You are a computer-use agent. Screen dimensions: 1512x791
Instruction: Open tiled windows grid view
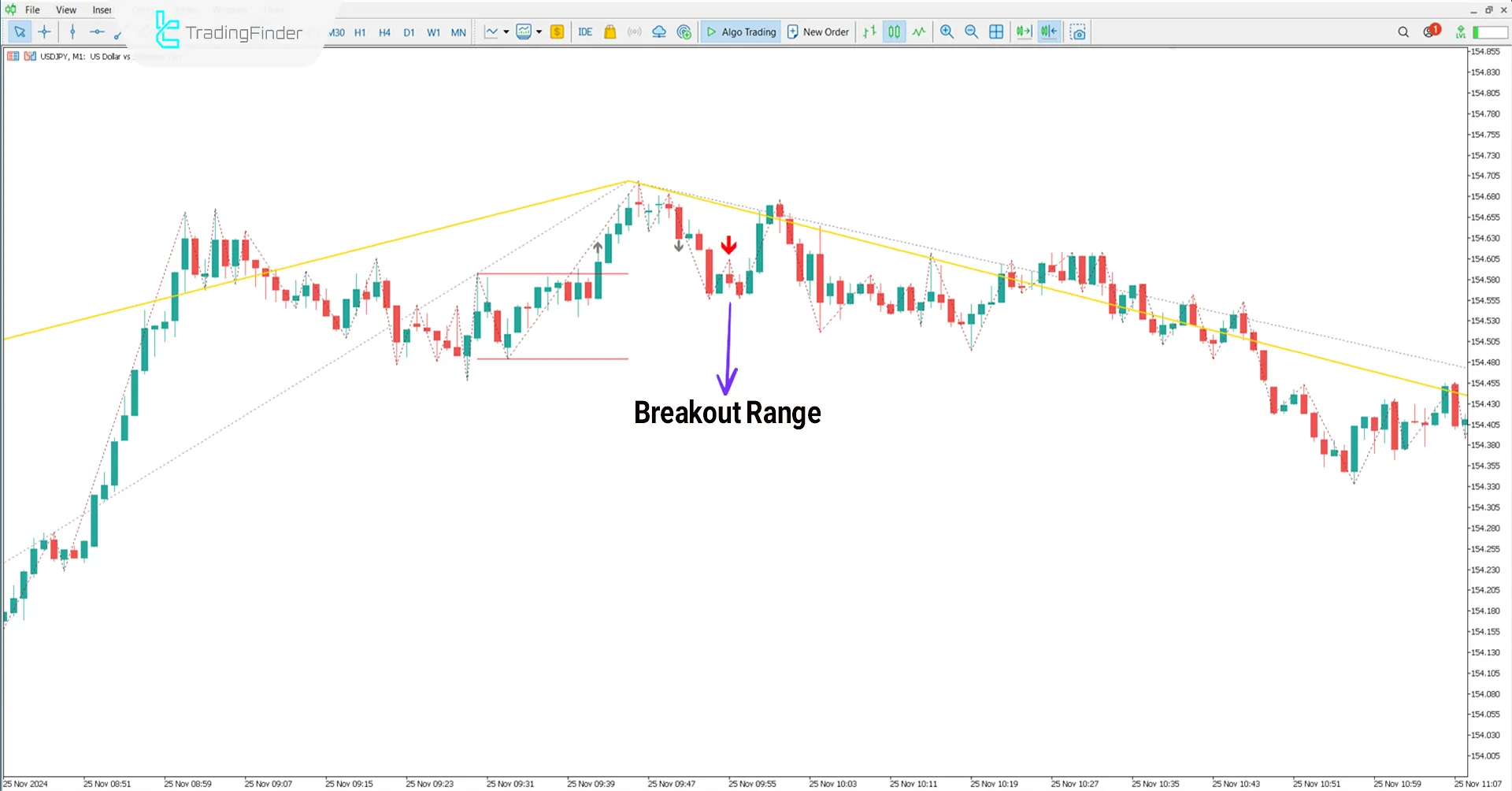[996, 32]
